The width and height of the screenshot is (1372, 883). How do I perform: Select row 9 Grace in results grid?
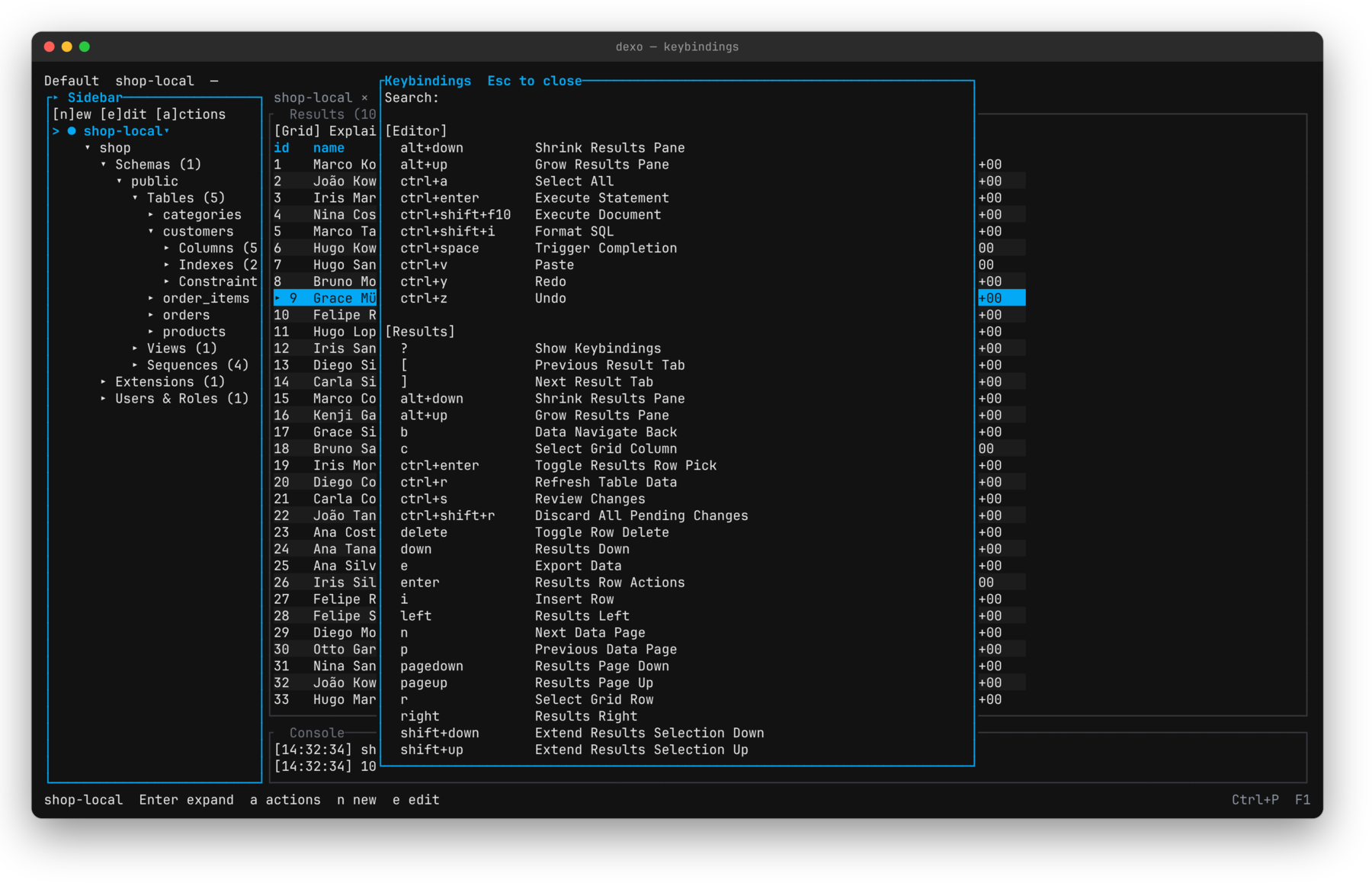(325, 298)
